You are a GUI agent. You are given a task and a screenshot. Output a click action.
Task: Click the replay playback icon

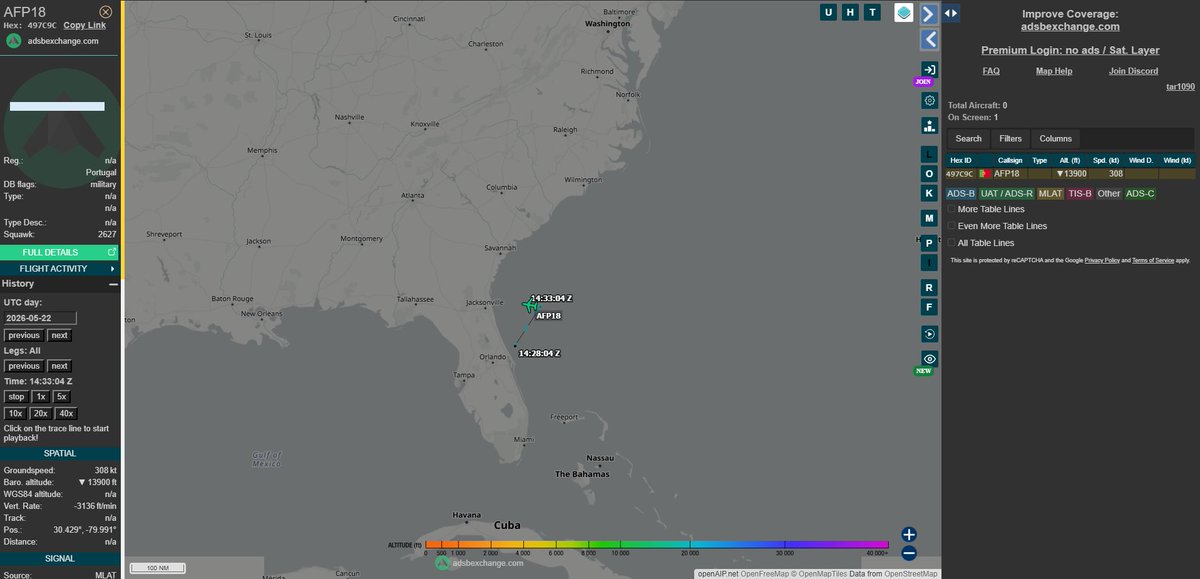pyautogui.click(x=929, y=333)
